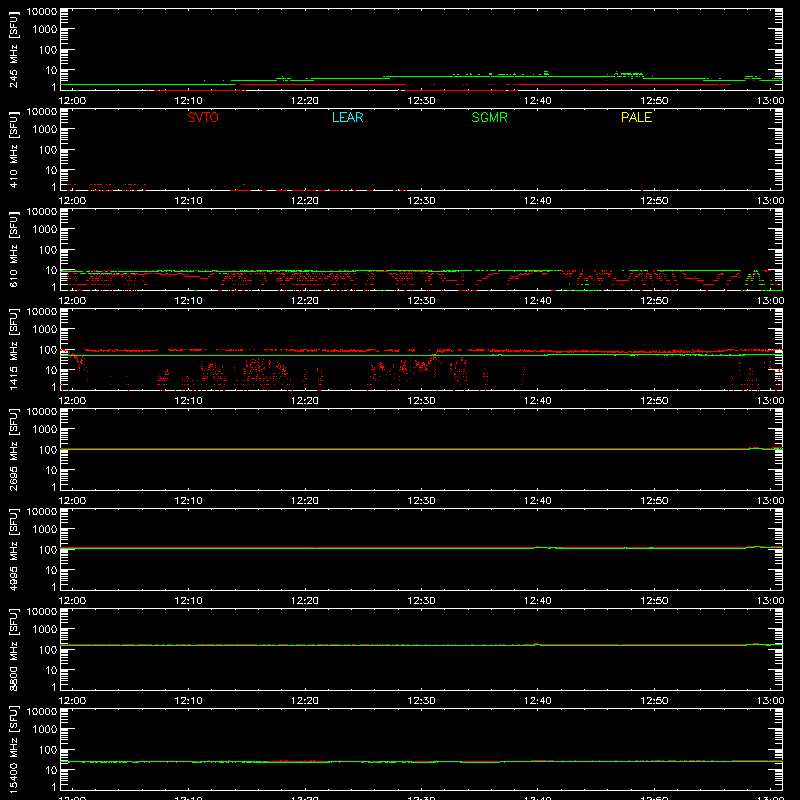Click 12:10 time label below 1415 MHz plot
Viewport: 800px width, 800px height.
(188, 401)
